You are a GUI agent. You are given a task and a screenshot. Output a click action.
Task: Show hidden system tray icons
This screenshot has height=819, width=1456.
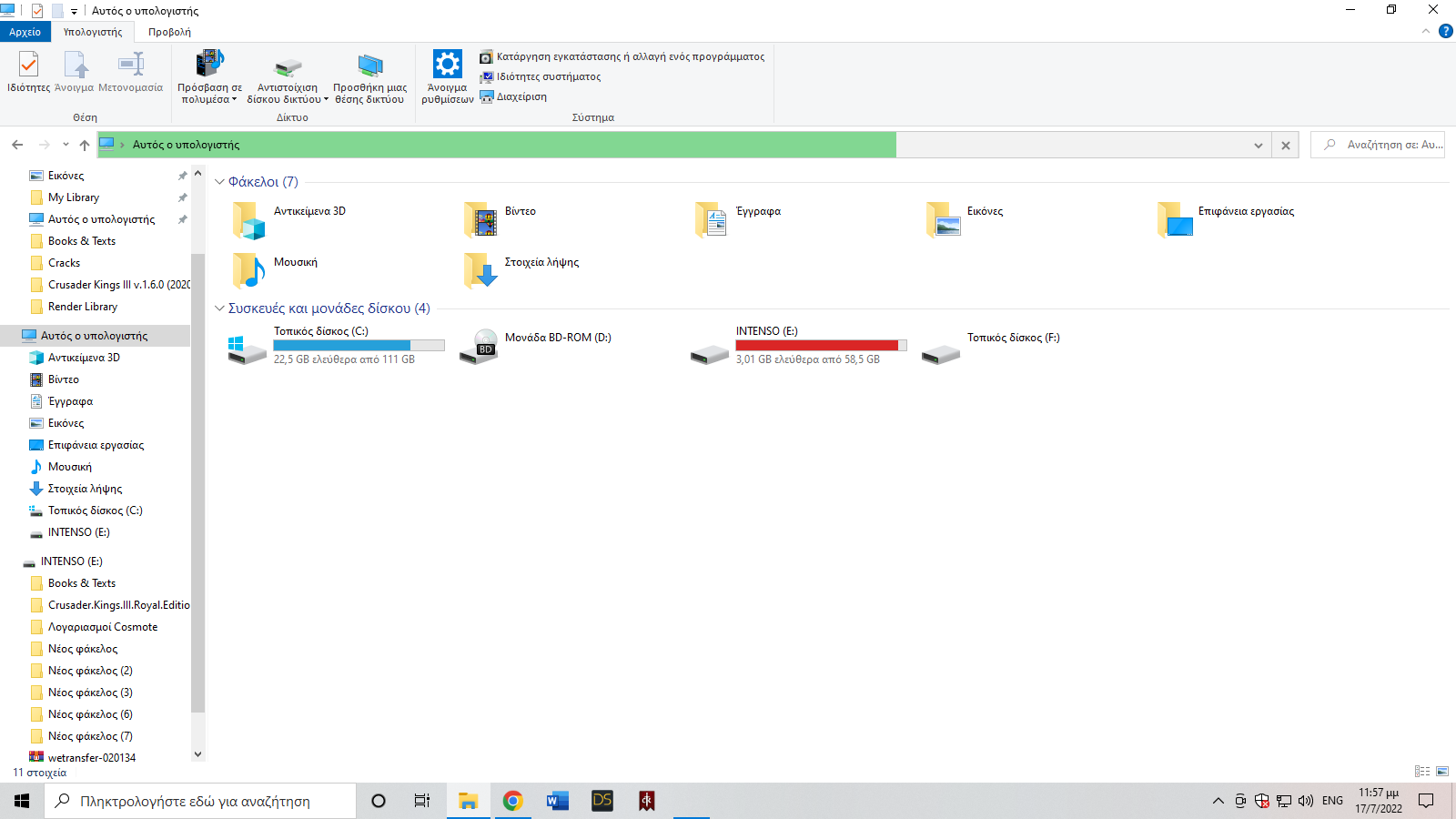click(1218, 801)
